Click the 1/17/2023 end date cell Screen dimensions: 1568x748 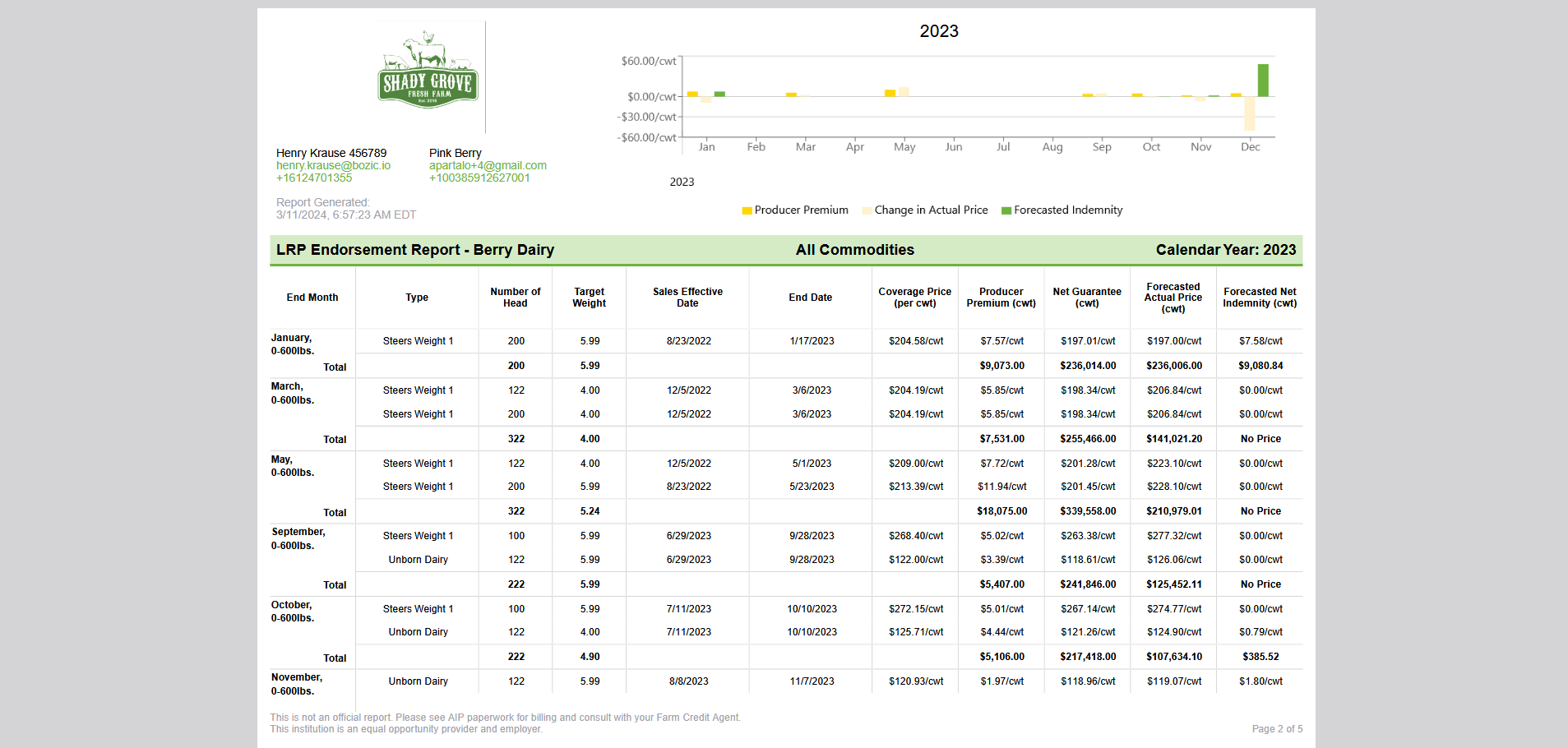812,341
